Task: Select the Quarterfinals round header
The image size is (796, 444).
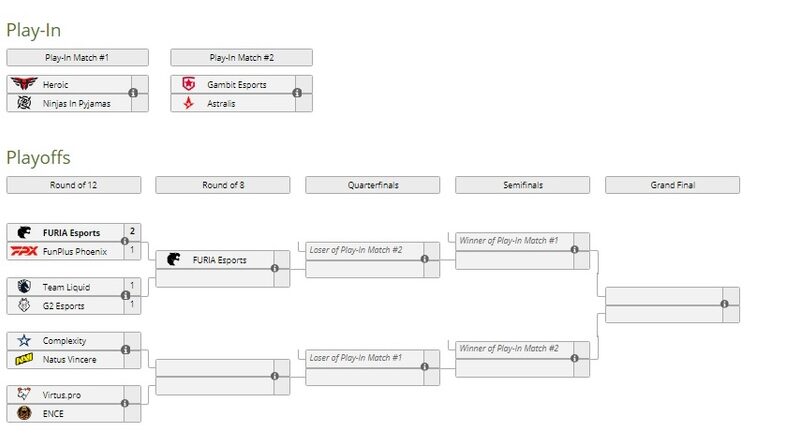Action: coord(372,185)
